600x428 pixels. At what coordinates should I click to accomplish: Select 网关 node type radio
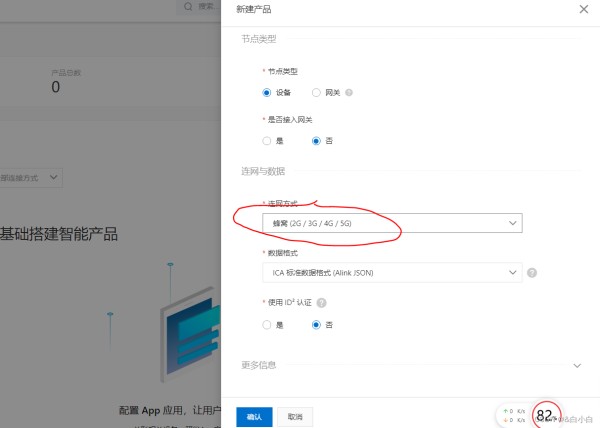[x=316, y=93]
